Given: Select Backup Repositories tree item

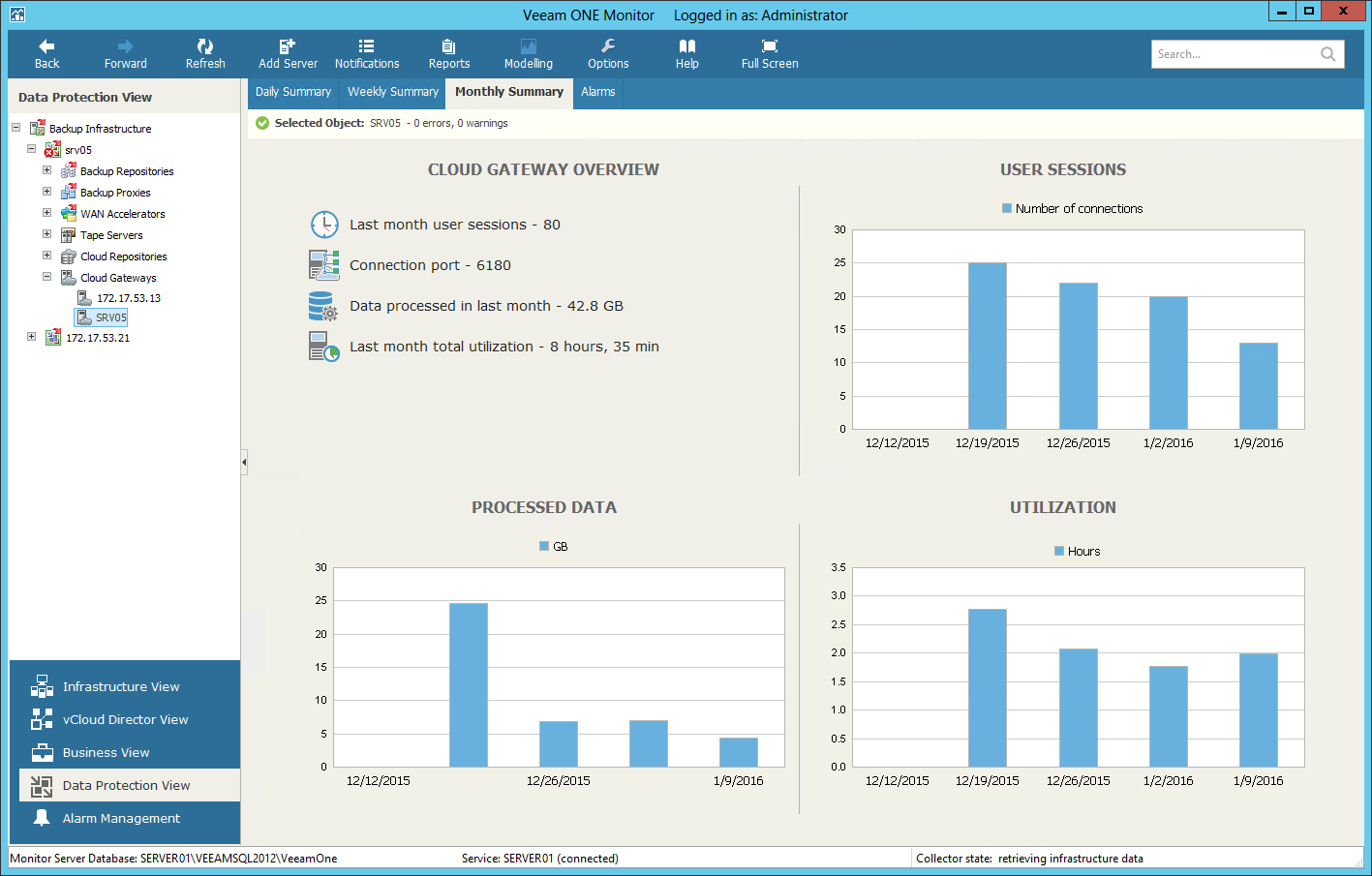Looking at the screenshot, I should click(127, 171).
